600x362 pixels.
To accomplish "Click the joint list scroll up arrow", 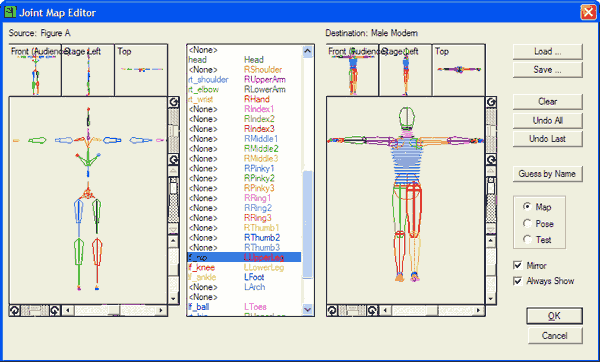I will [x=308, y=51].
